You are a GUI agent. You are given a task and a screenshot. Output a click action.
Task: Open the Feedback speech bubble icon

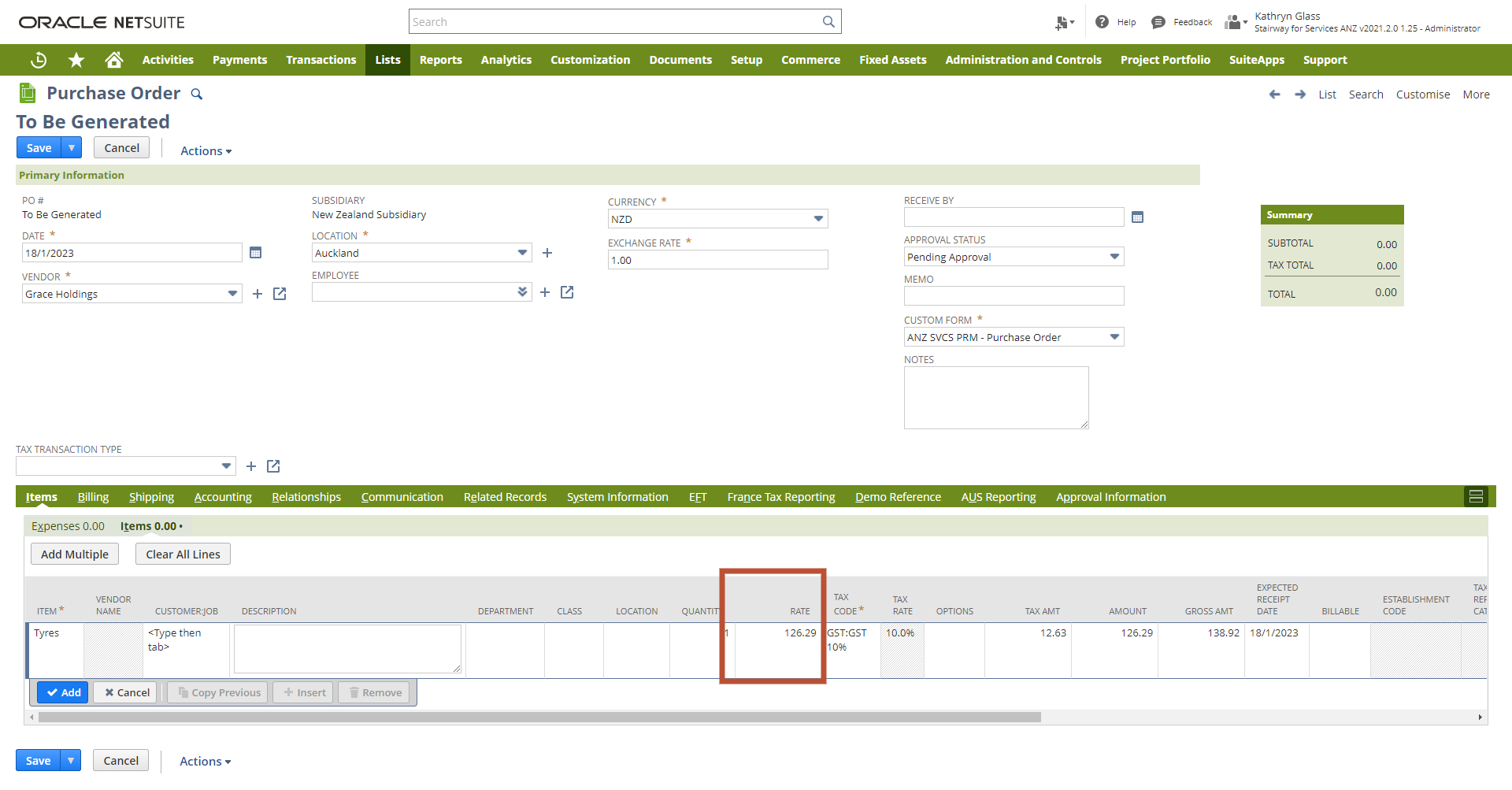coord(1158,22)
